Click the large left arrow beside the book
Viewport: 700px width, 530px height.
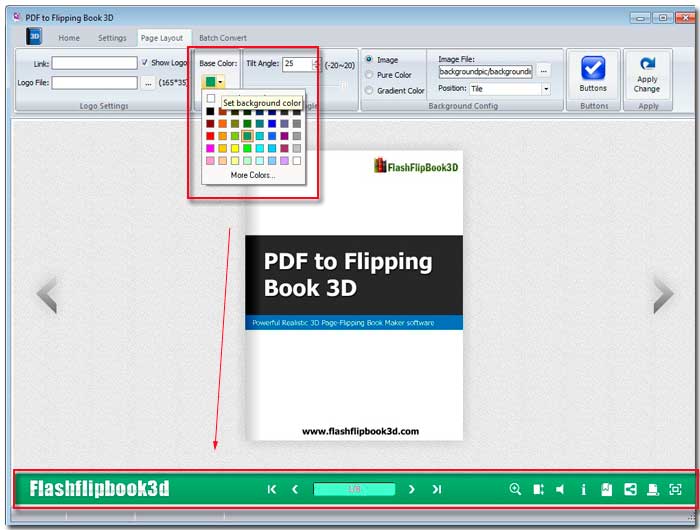[47, 295]
